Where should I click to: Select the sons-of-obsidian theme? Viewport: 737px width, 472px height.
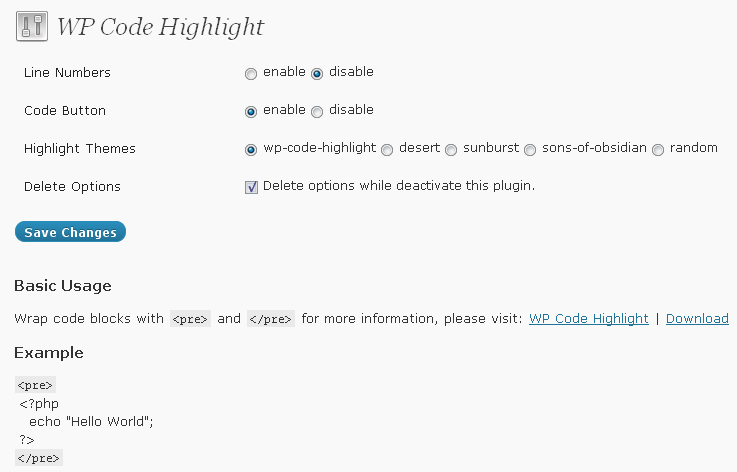[x=530, y=150]
